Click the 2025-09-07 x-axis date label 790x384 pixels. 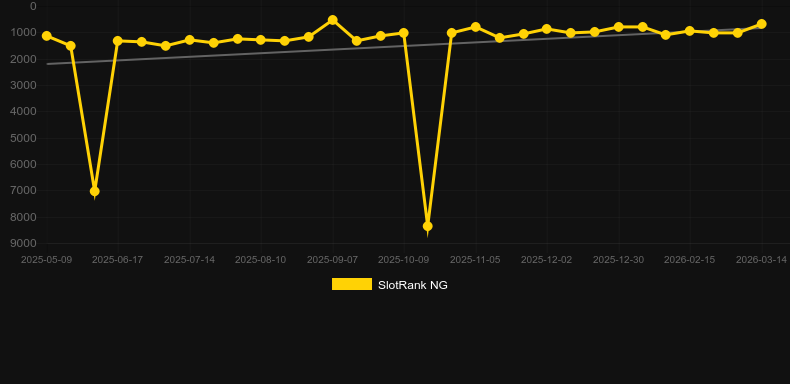click(x=333, y=260)
